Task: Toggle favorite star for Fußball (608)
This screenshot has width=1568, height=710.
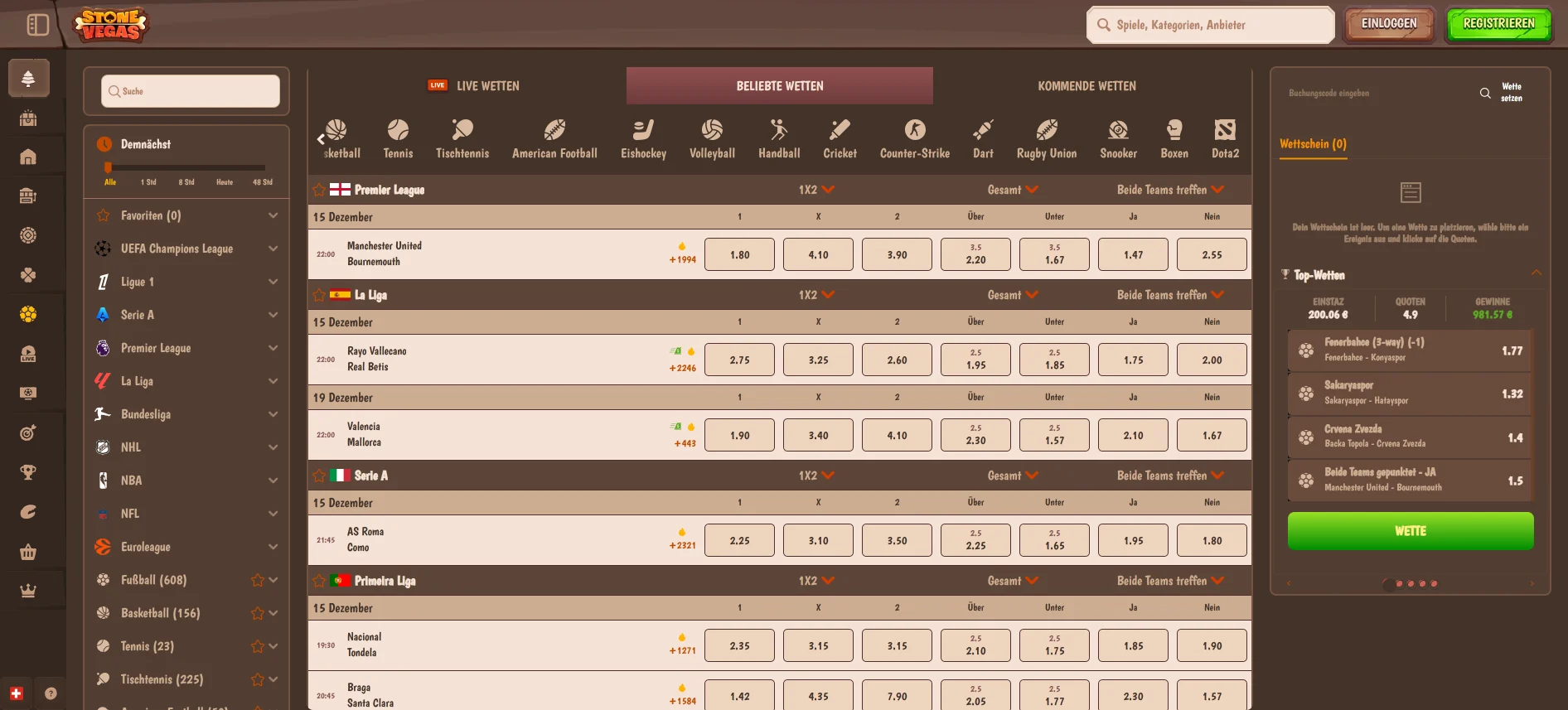Action: point(258,580)
